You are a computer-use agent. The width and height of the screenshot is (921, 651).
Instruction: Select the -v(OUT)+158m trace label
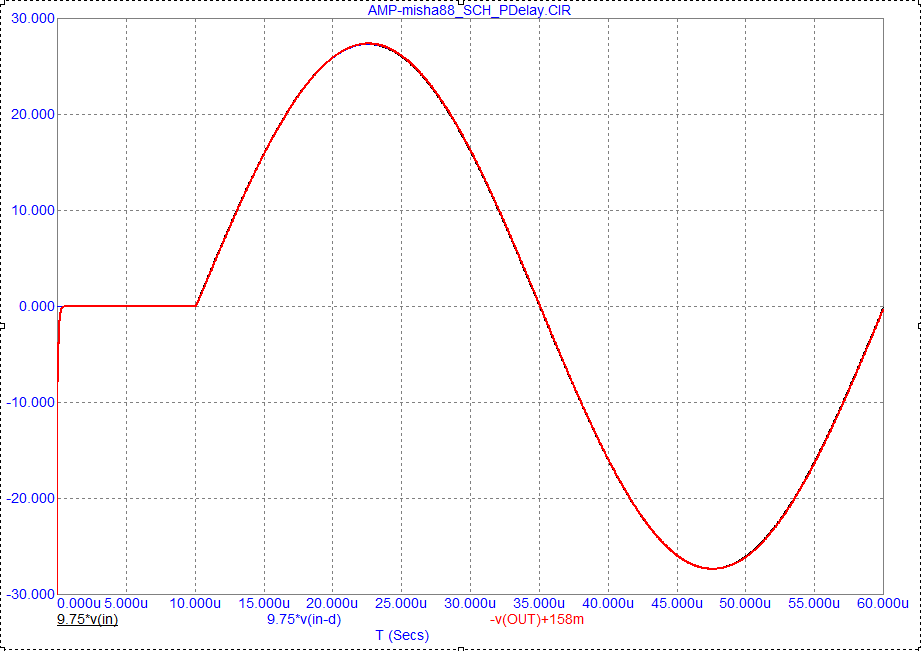(536, 619)
